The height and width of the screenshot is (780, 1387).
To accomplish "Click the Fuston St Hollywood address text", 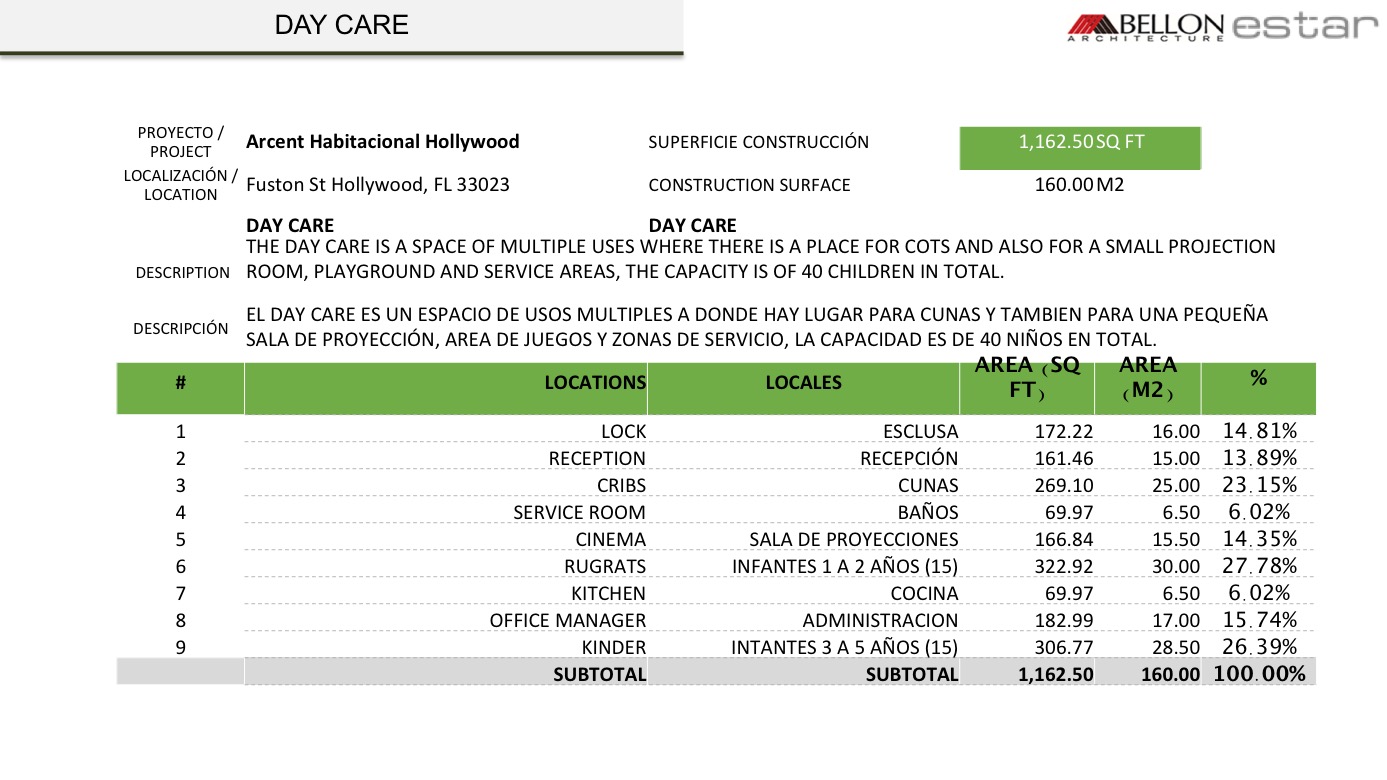I will tap(377, 185).
